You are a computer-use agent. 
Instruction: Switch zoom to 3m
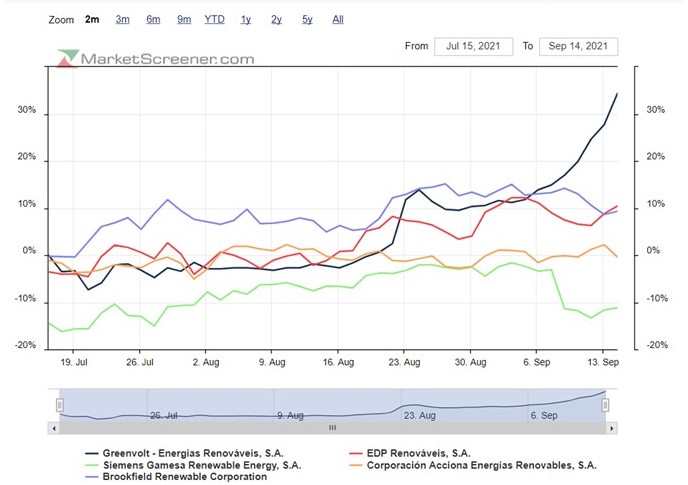[122, 19]
